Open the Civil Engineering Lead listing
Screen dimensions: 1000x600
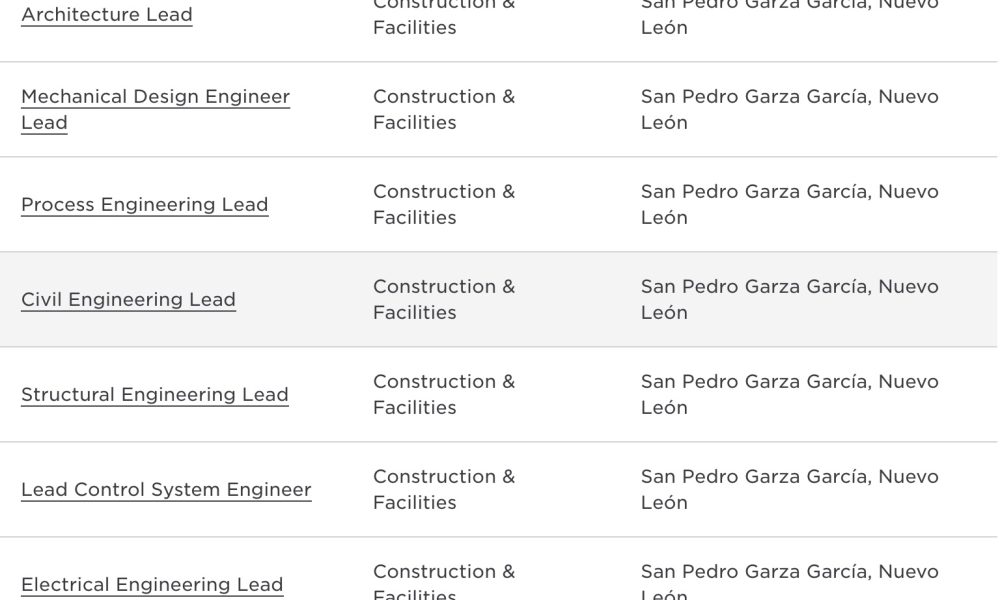point(128,300)
